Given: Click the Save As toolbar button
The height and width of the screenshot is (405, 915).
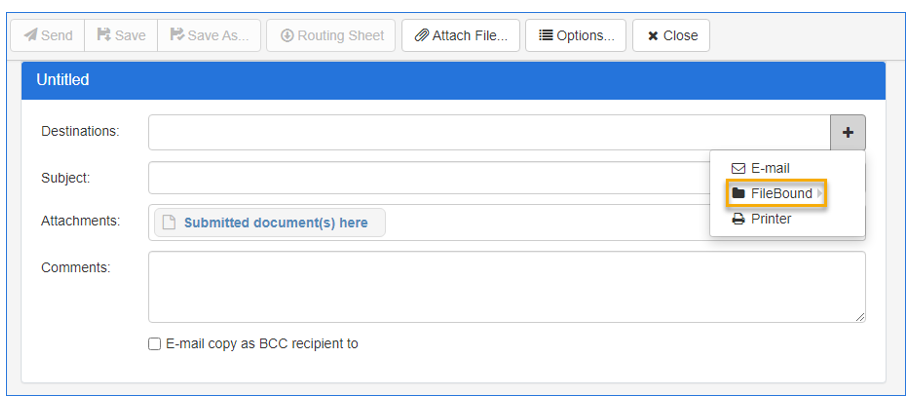Looking at the screenshot, I should [209, 35].
